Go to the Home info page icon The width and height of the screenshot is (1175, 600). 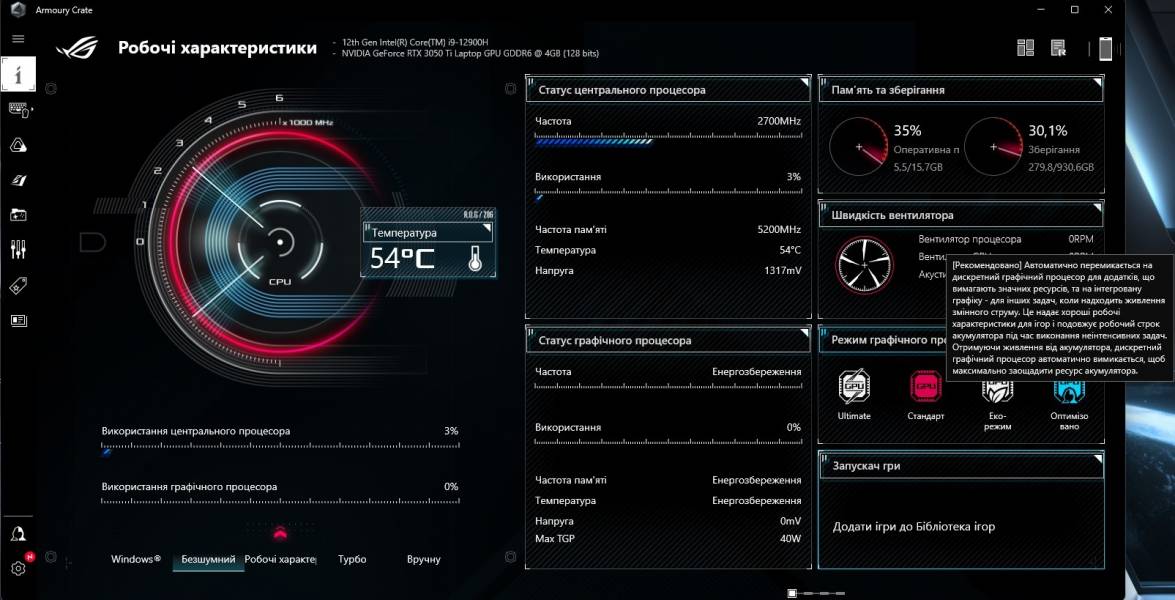[x=18, y=74]
